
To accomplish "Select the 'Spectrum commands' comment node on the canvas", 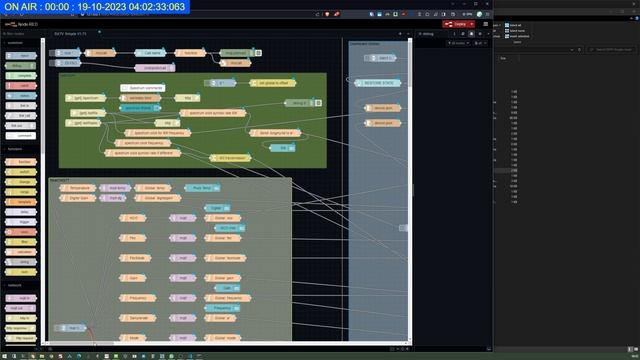I will (x=143, y=88).
